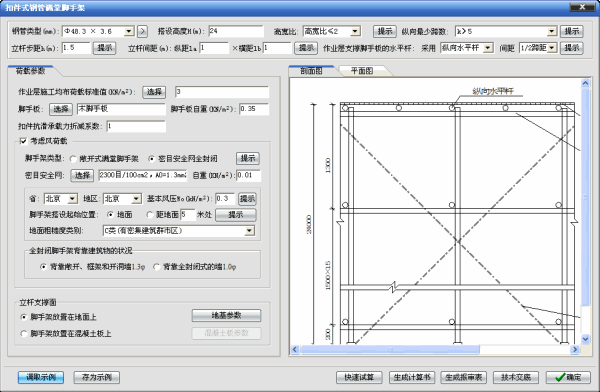The width and height of the screenshot is (600, 392).
Task: Confirm with the 确定 checkmark button
Action: click(568, 377)
